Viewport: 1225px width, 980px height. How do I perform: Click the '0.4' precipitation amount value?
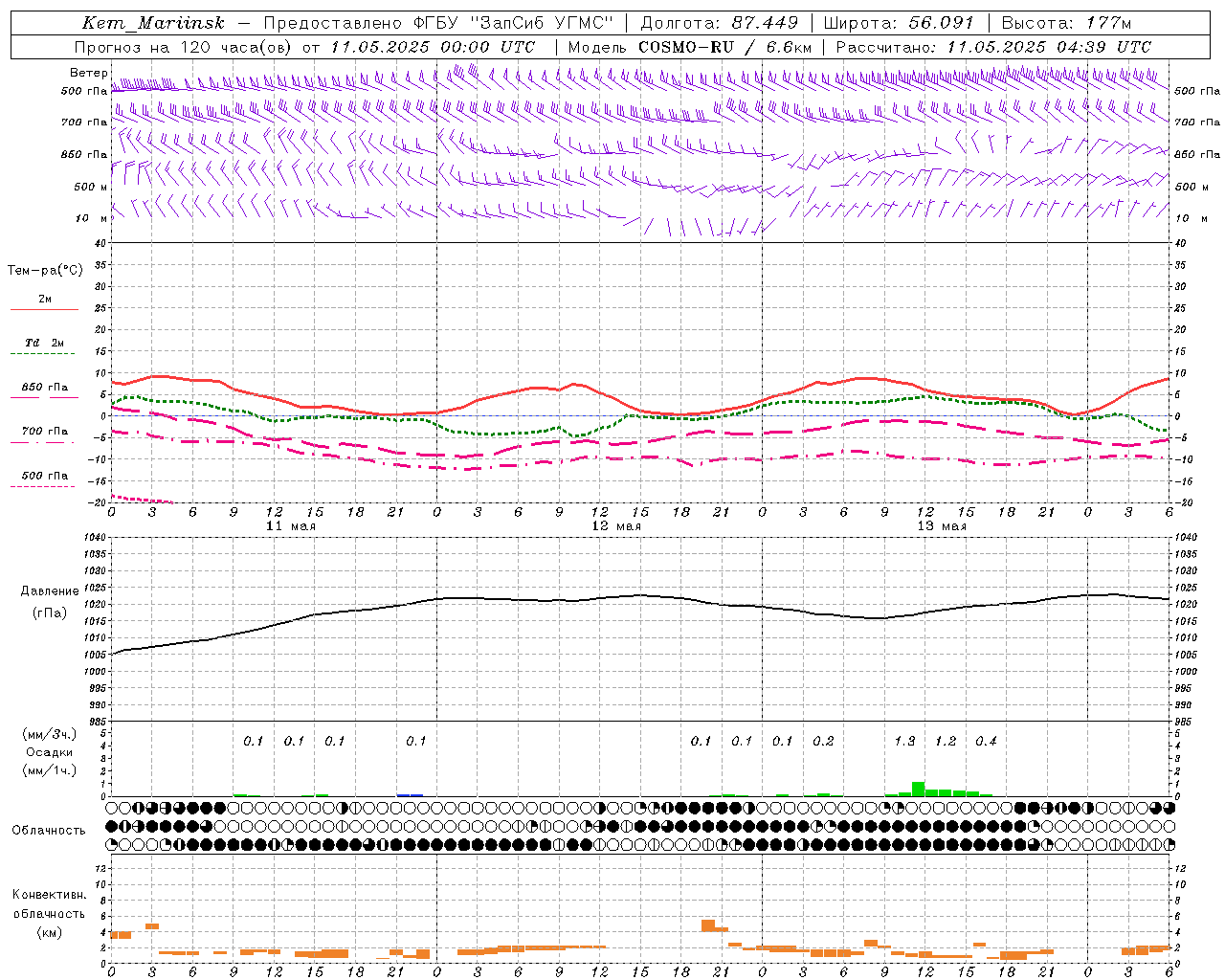point(986,741)
